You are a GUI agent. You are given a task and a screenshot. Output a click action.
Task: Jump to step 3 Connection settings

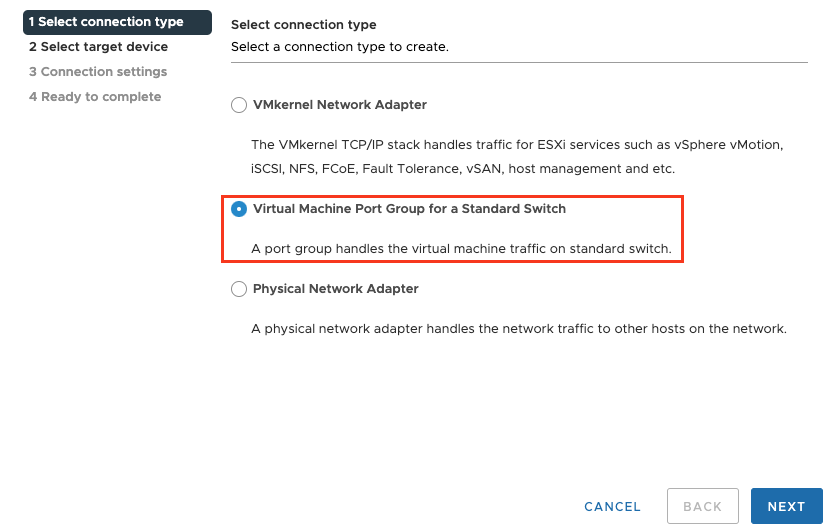(98, 72)
